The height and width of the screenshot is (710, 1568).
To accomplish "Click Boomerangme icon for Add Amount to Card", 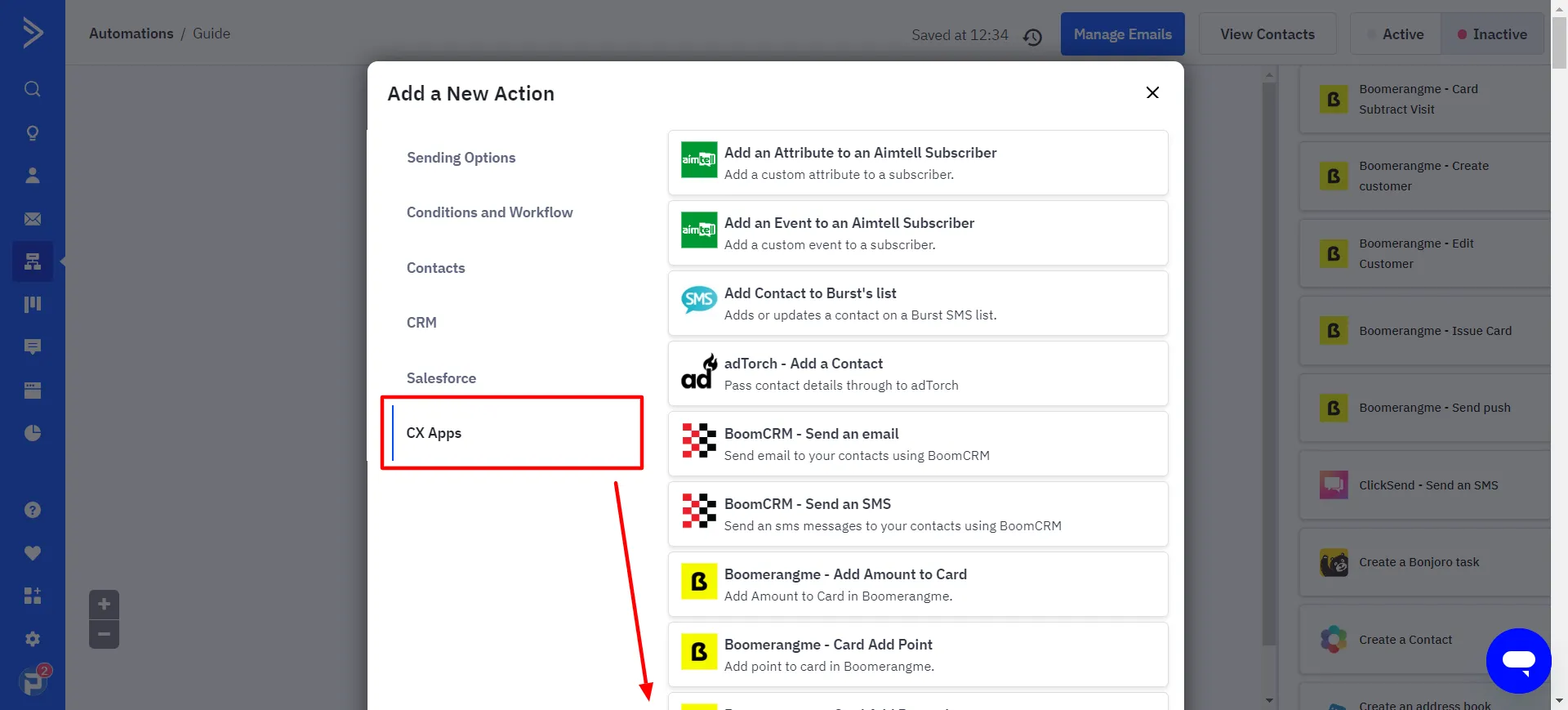I will click(699, 581).
